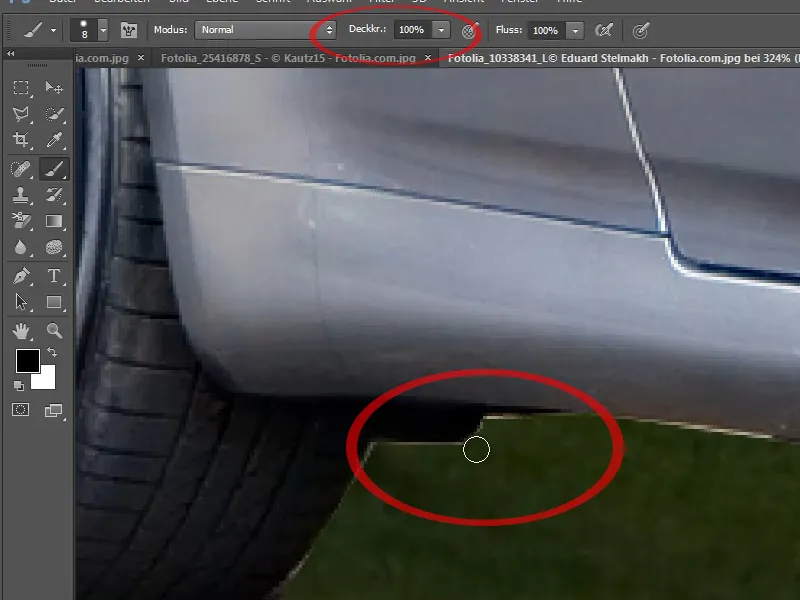Select the Pen tool

21,276
